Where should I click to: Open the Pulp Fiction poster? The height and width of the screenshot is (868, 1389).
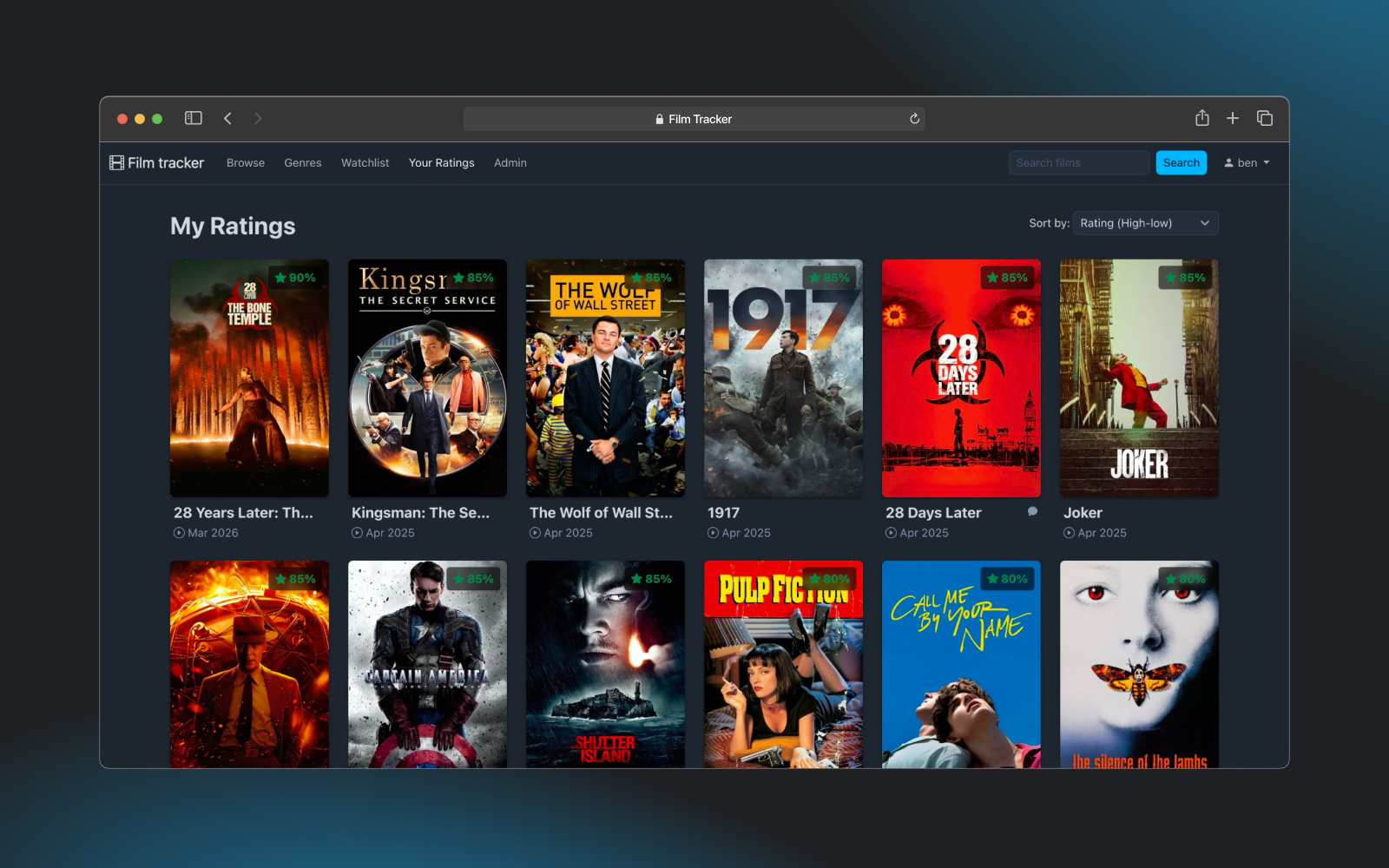tap(783, 664)
